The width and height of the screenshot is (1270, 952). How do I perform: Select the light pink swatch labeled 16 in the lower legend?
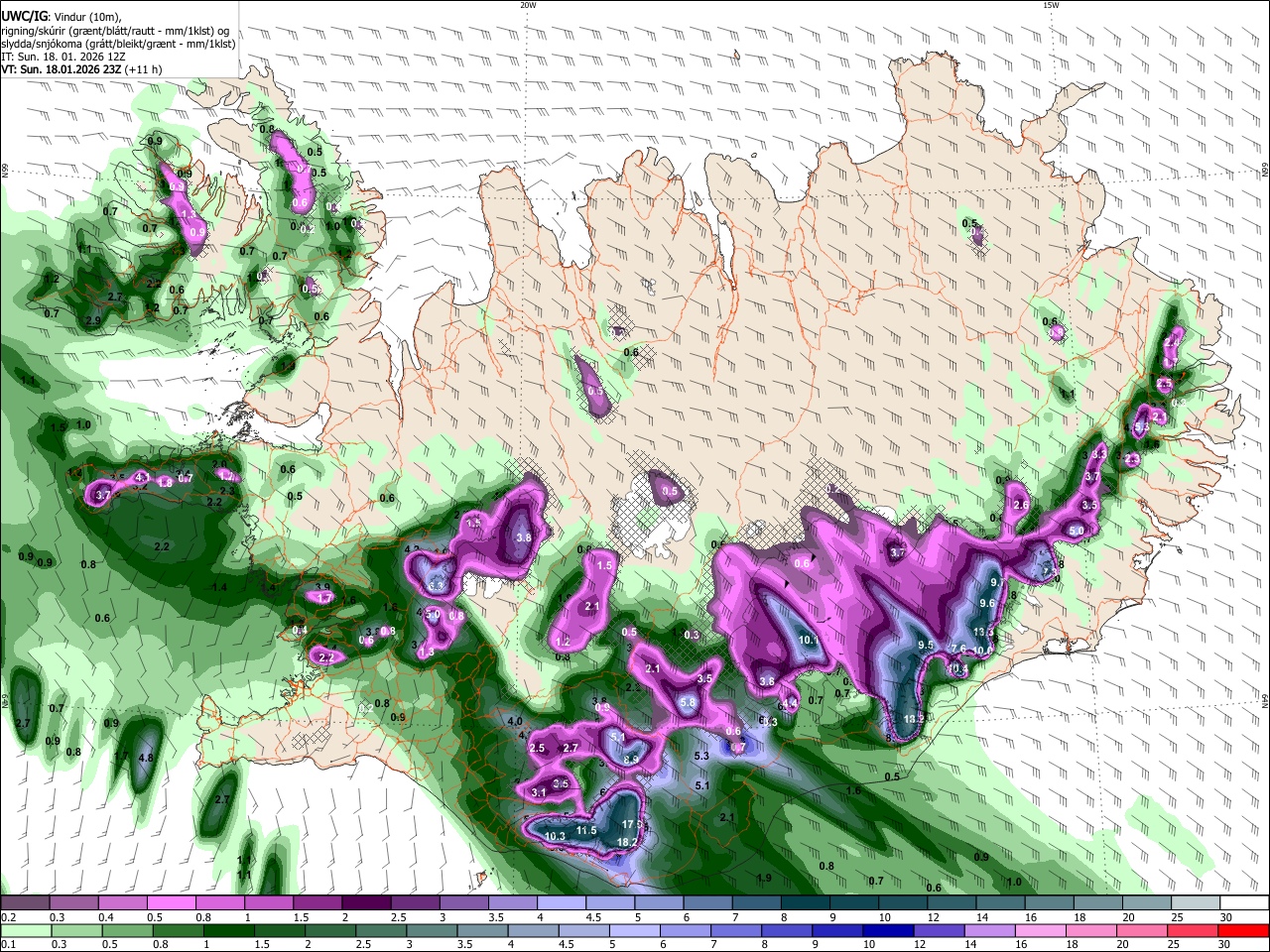(x=1040, y=930)
